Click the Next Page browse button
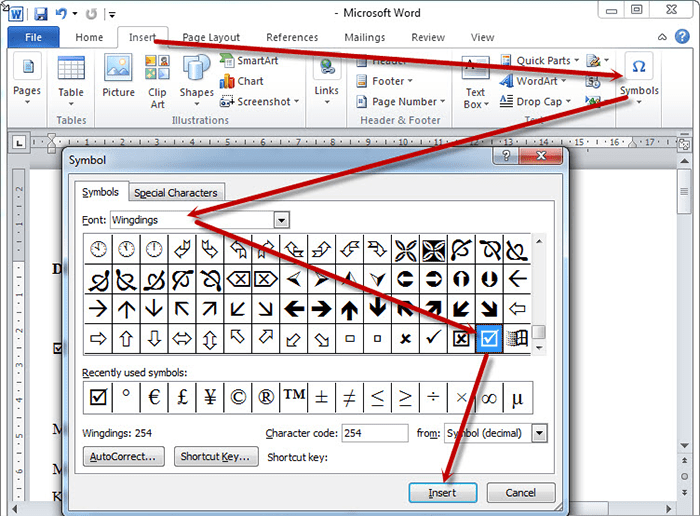Viewport: 700px width, 516px height. [x=684, y=493]
